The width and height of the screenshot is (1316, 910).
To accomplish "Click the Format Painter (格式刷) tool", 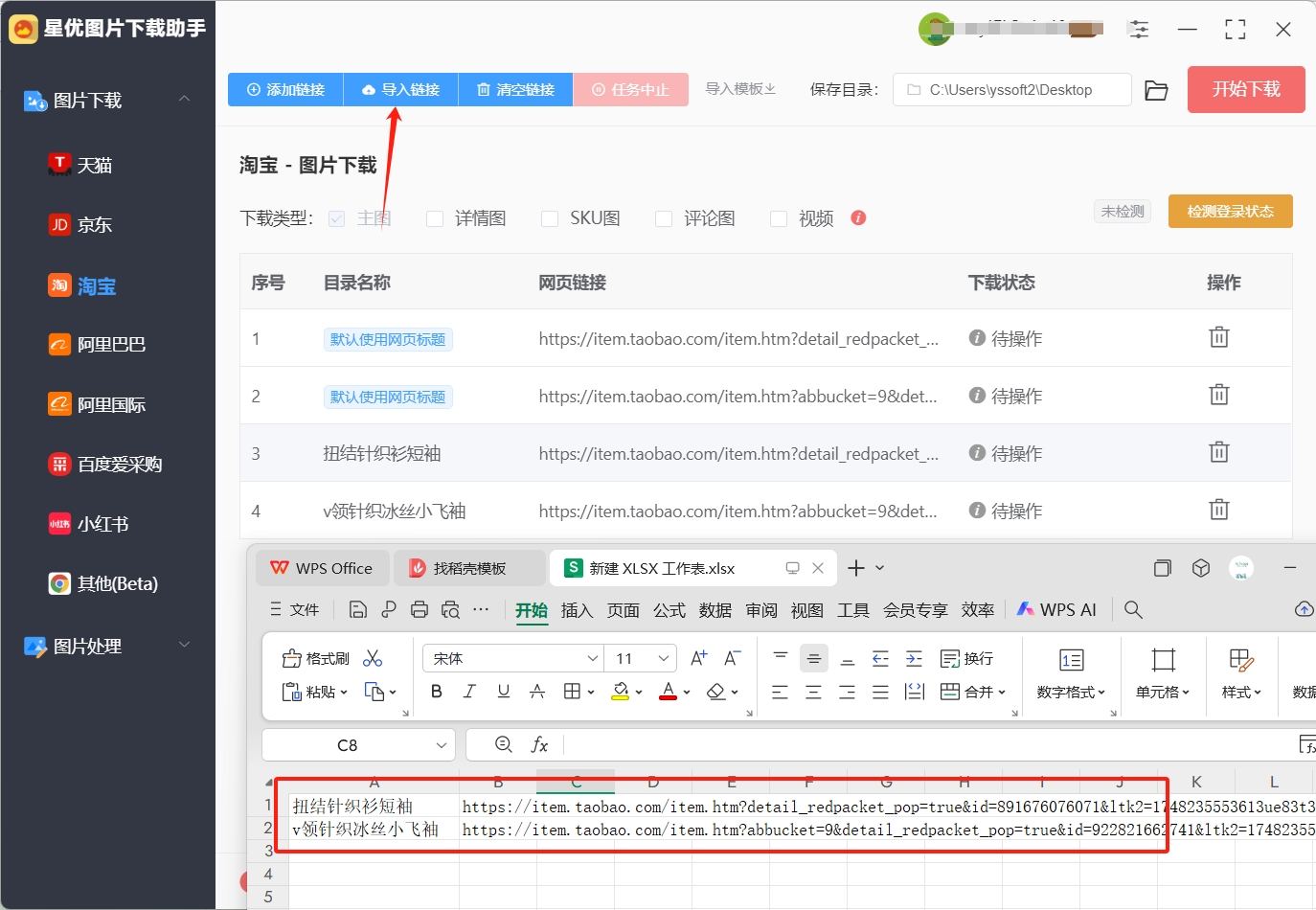I will 316,658.
